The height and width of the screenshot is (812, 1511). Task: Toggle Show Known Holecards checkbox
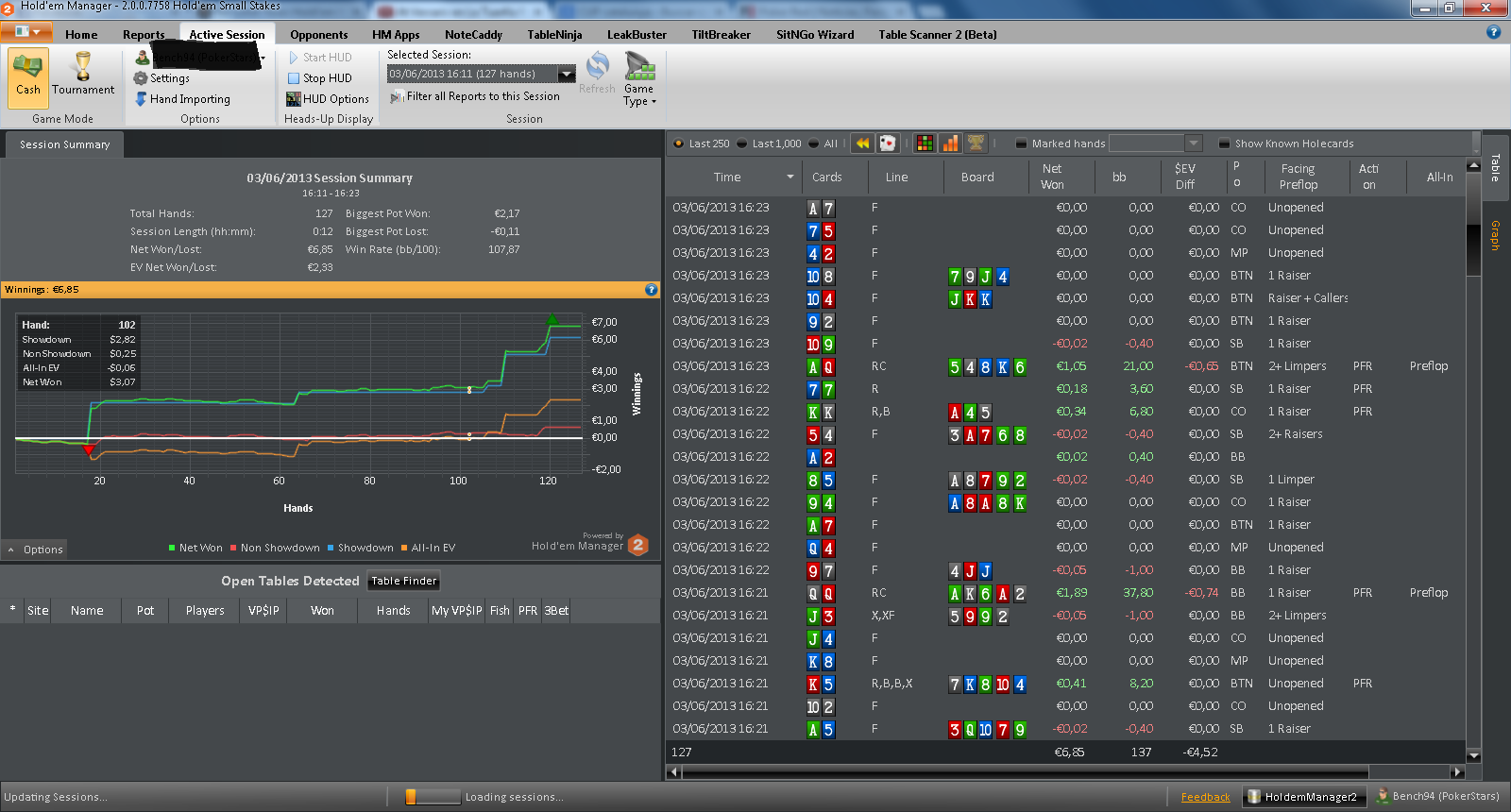1224,144
